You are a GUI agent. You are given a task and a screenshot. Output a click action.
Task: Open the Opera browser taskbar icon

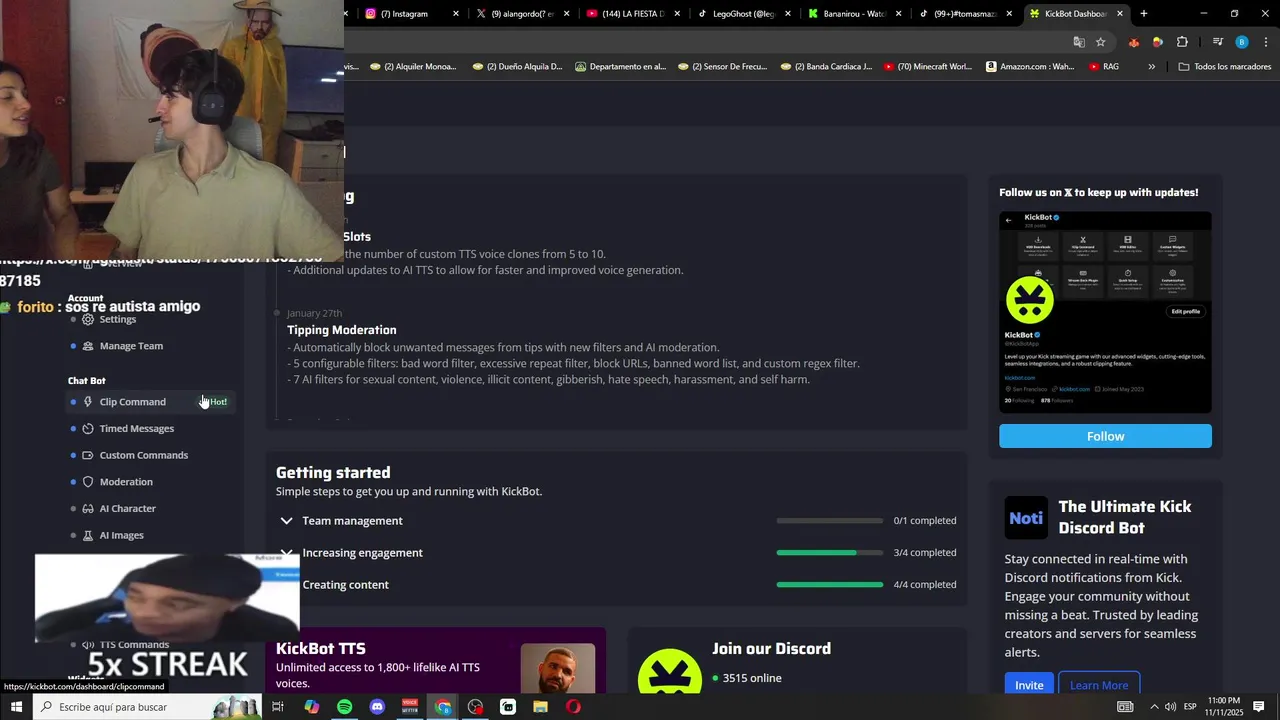tap(573, 707)
